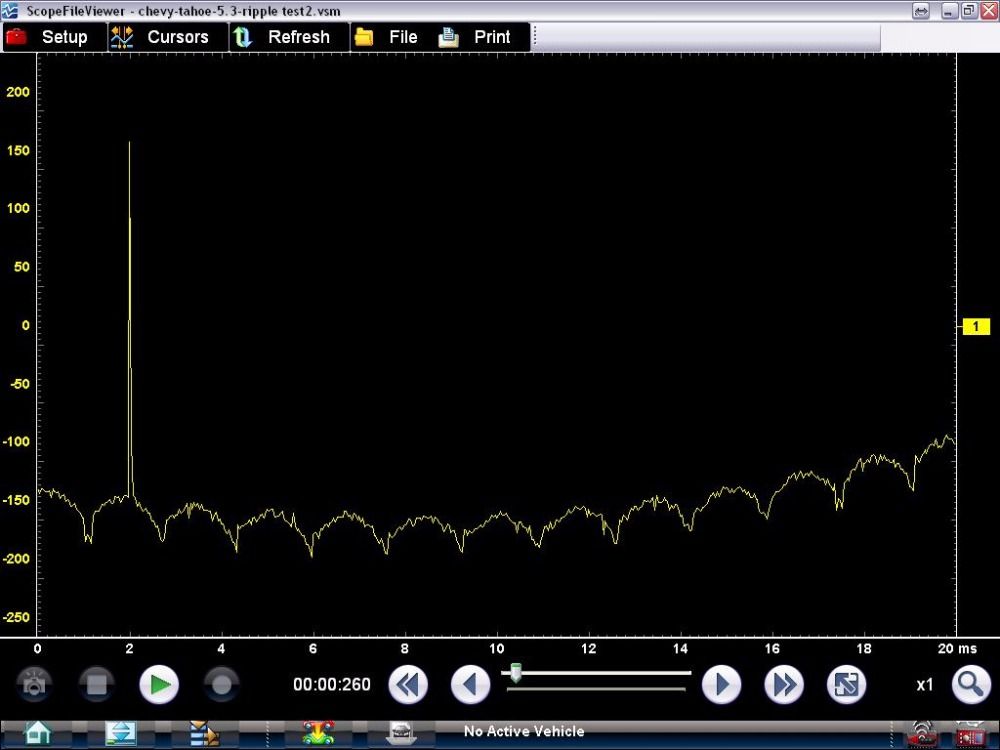Viewport: 1000px width, 750px height.
Task: Select the channel 1 zero-position marker
Action: pos(975,326)
